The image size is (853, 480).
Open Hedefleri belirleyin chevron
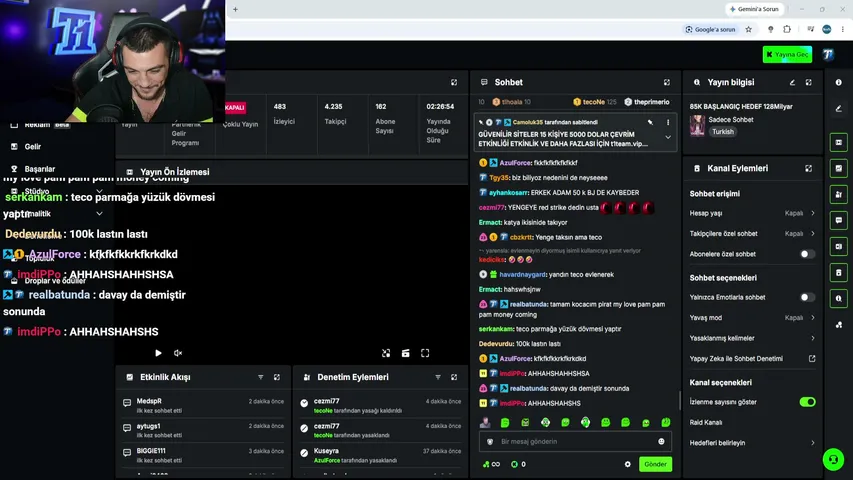point(813,443)
